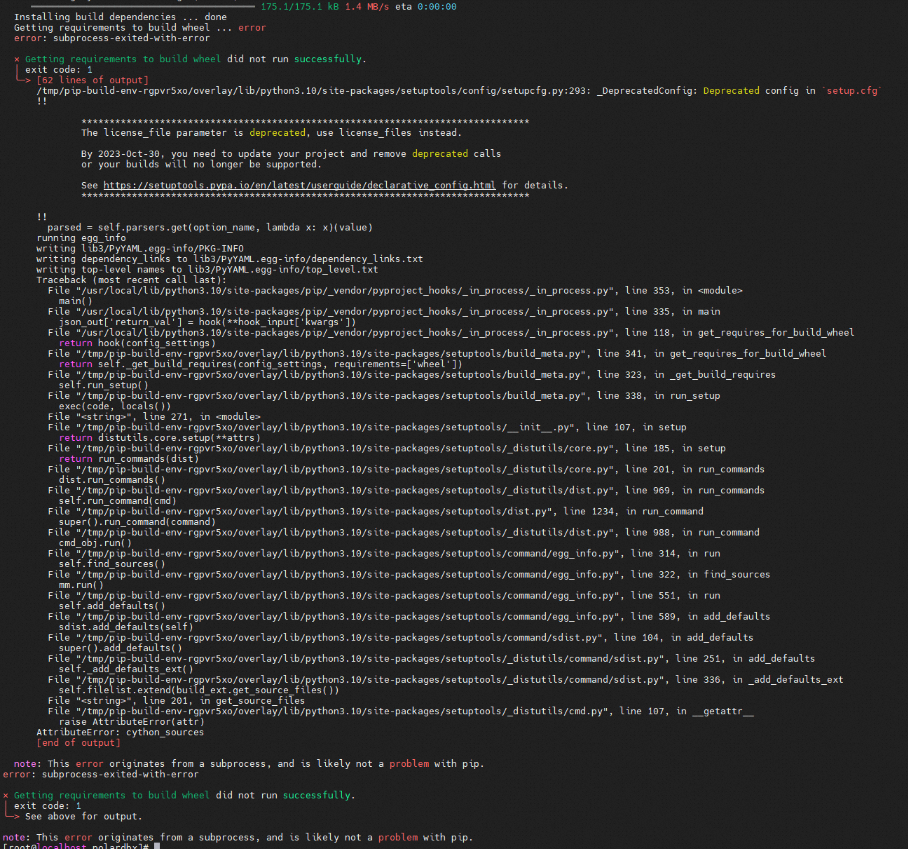Select the "[end of output]" marker
Screen dimensions: 908x849
point(78,743)
